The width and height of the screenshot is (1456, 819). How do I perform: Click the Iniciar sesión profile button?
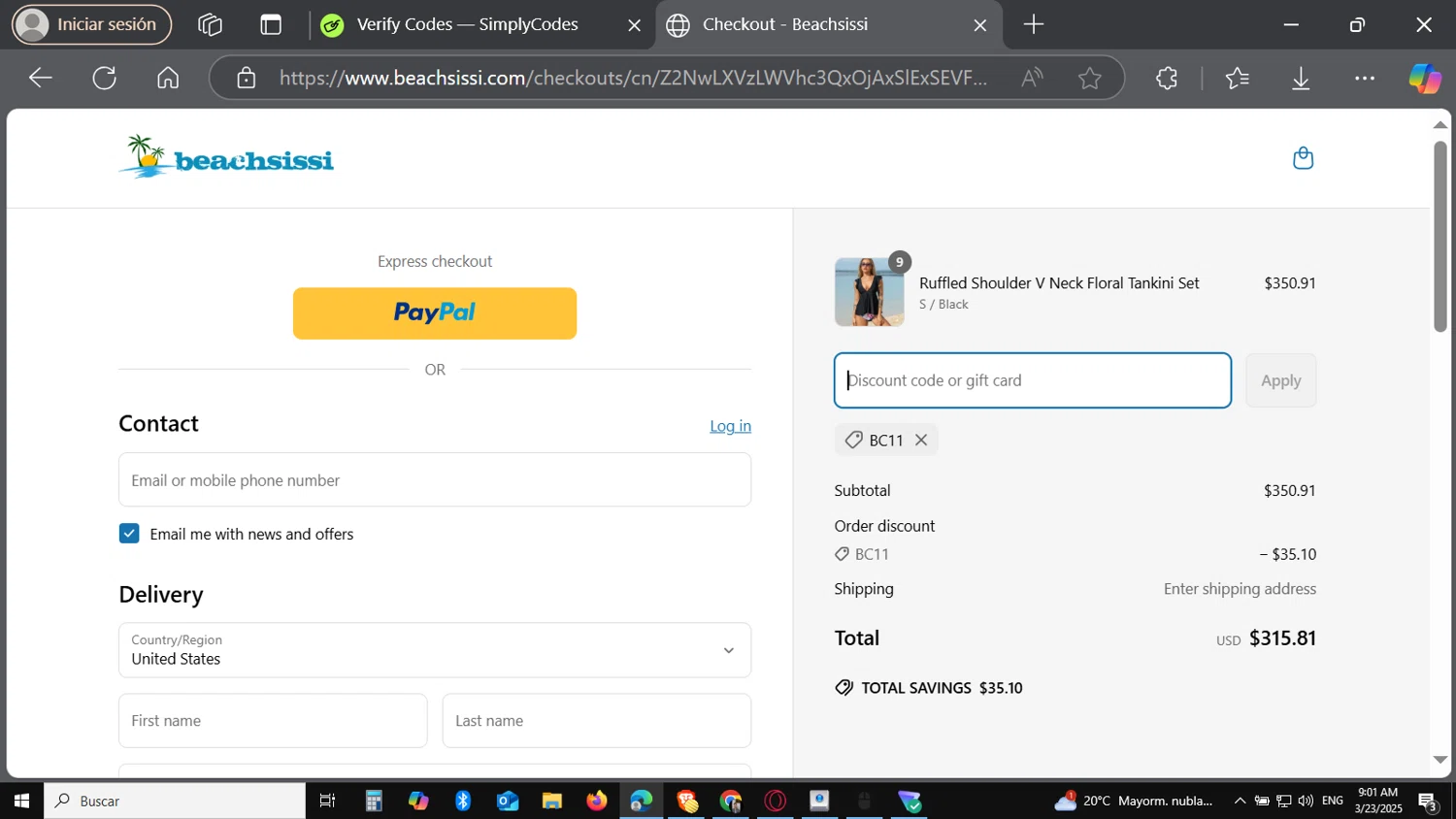92,24
